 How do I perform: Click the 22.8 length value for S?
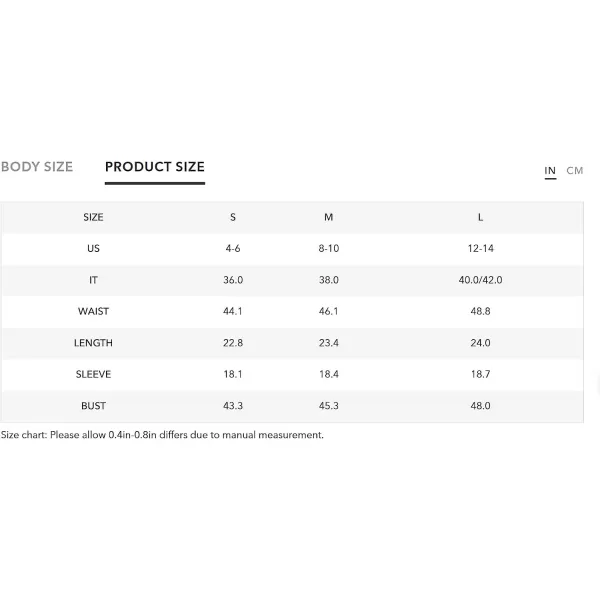tap(233, 343)
